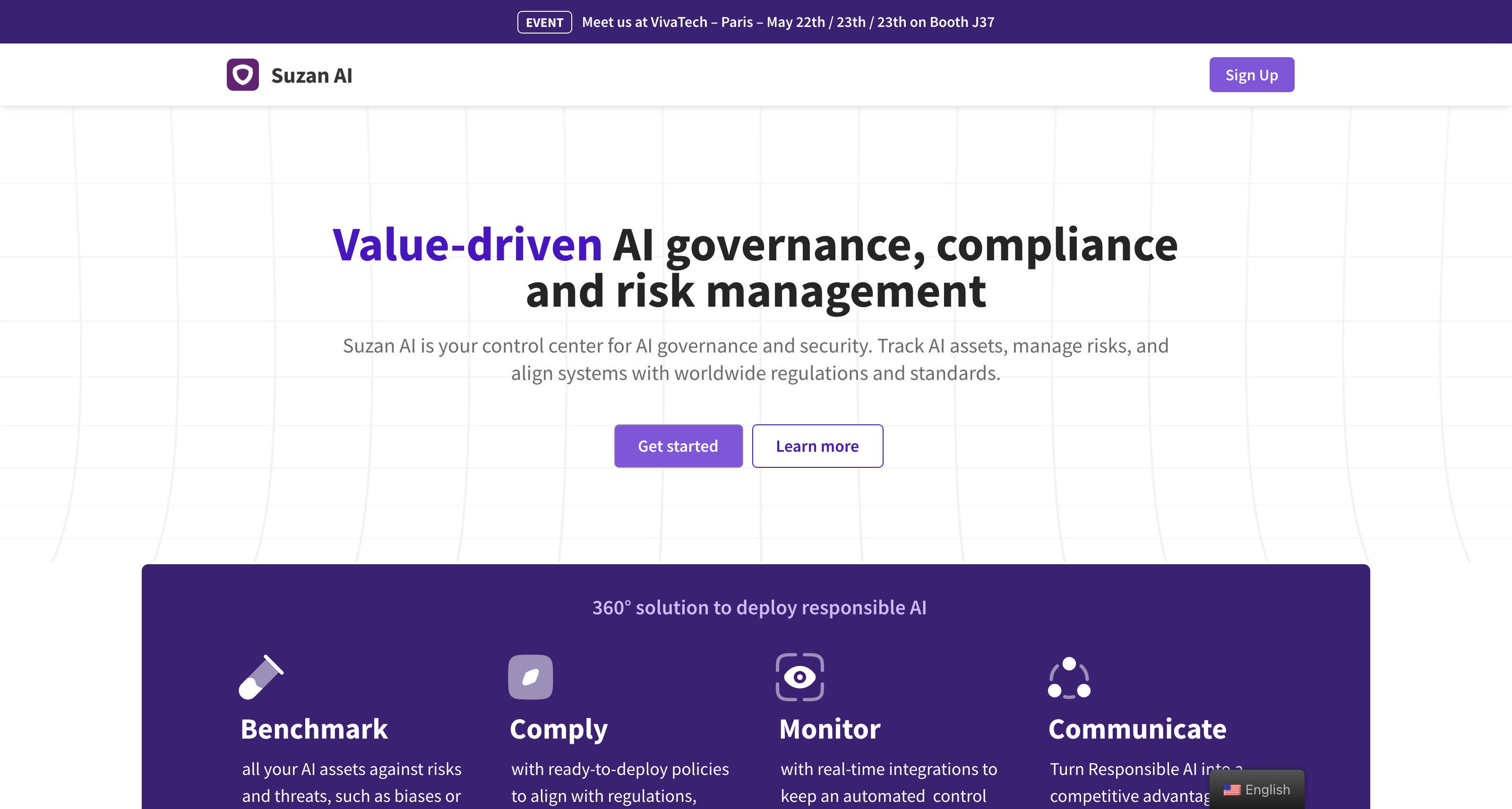Screen dimensions: 1512x809
Task: Open the English language selector
Action: (x=1257, y=790)
